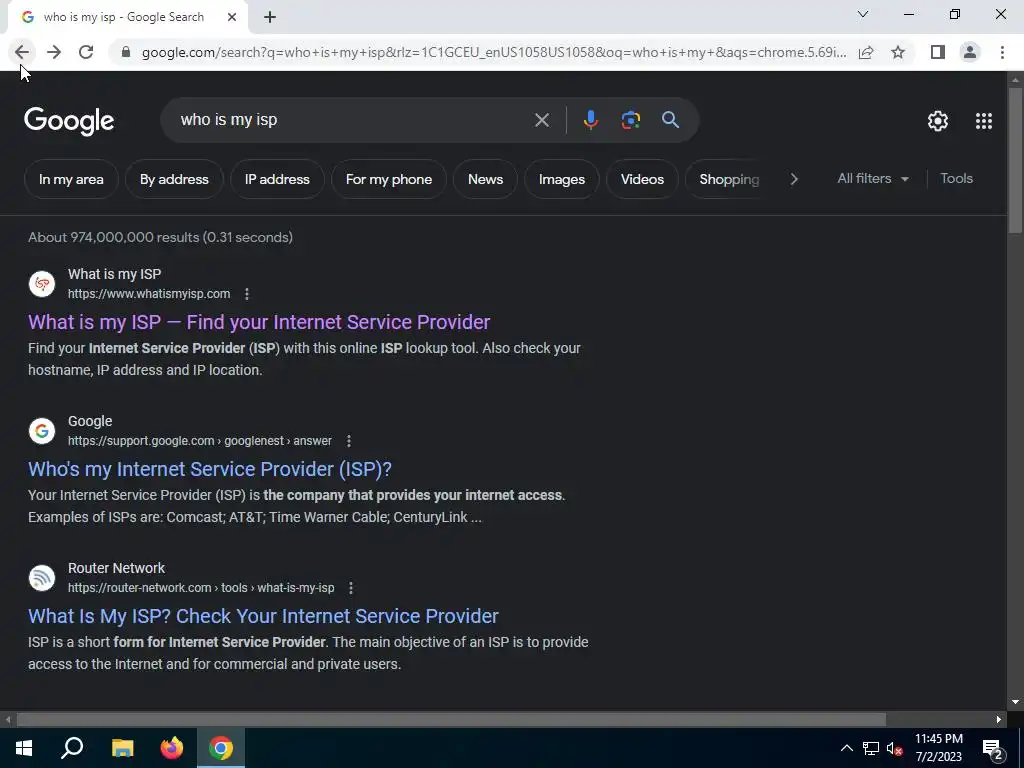Open the search Tools options
This screenshot has height=768, width=1024.
(956, 178)
